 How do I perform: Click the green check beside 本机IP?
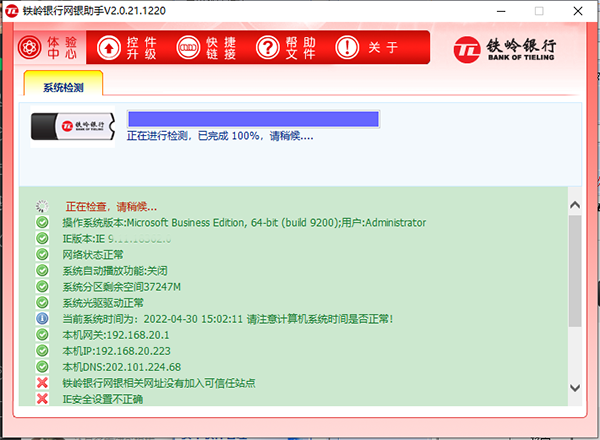click(42, 350)
